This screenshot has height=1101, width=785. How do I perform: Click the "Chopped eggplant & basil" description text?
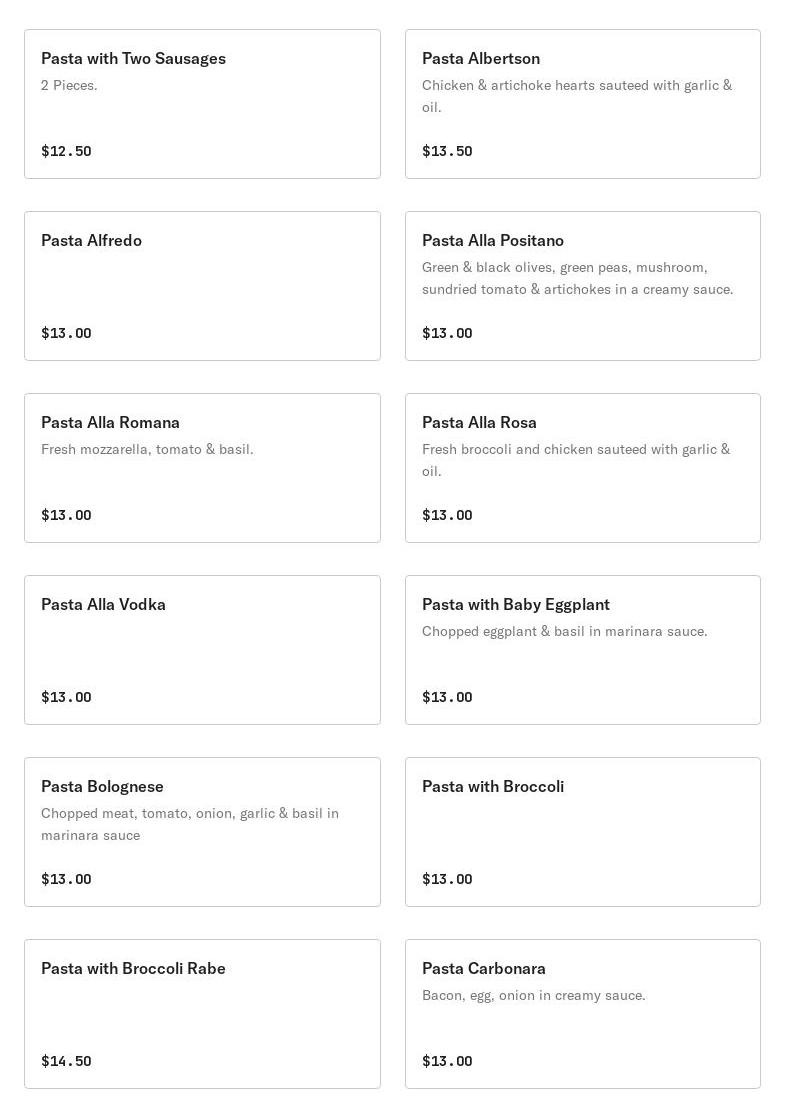pyautogui.click(x=564, y=632)
